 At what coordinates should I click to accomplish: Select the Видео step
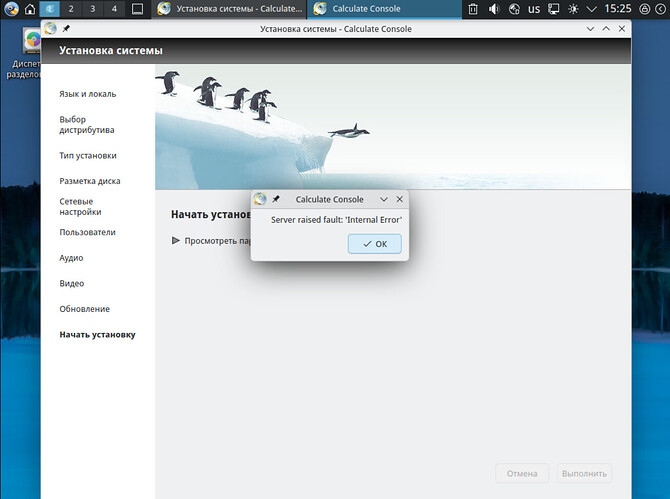click(72, 284)
